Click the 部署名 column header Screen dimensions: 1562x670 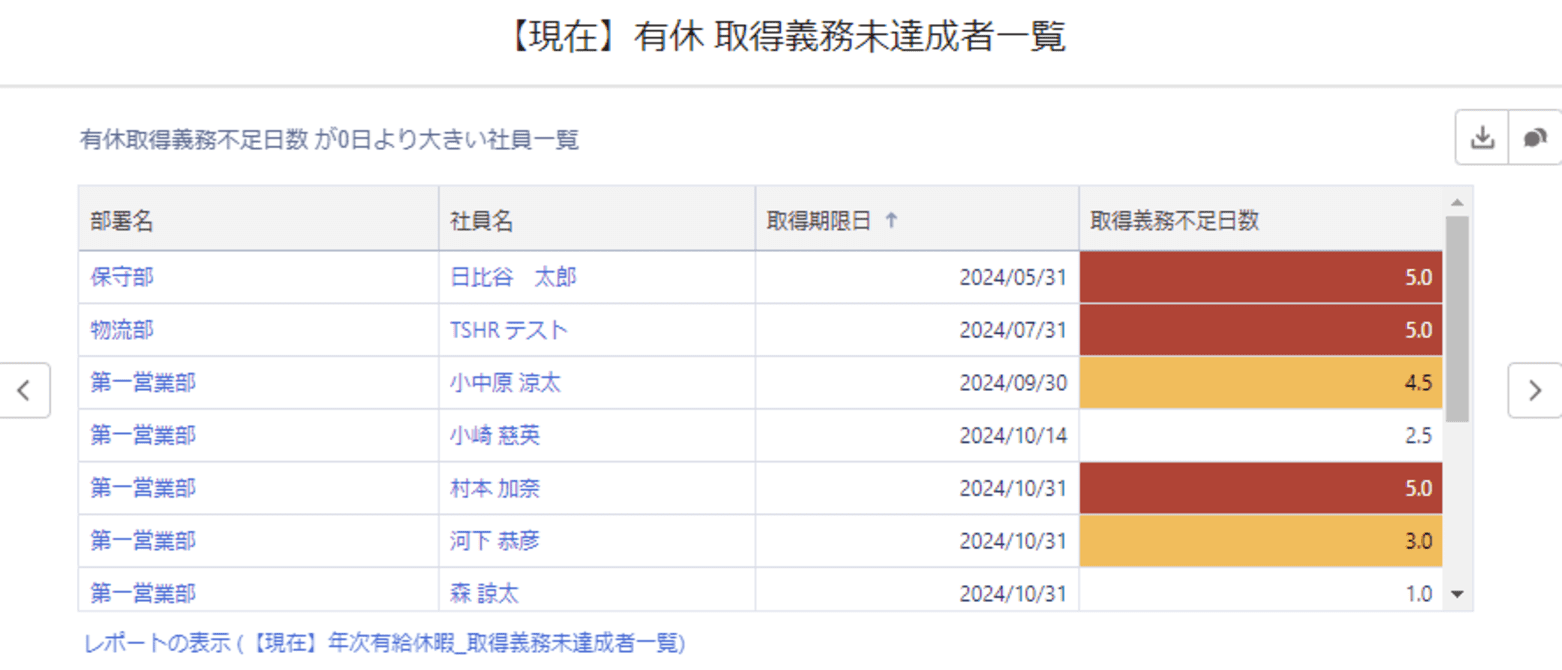(122, 222)
